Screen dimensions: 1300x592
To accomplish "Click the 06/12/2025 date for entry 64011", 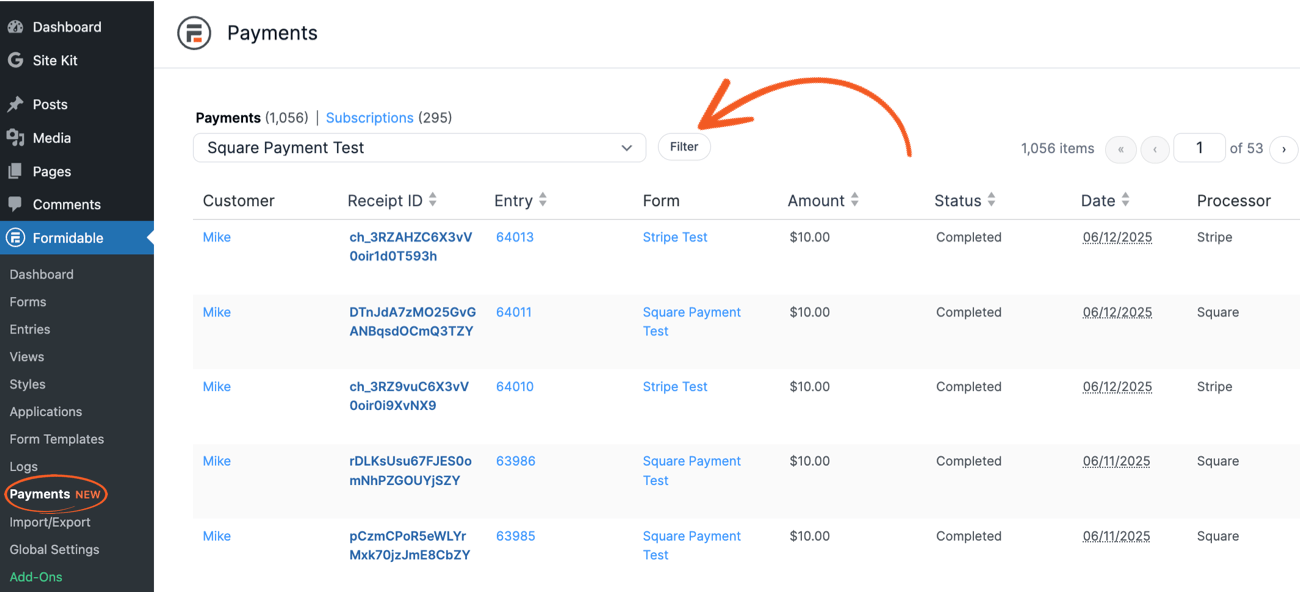I will (1117, 313).
